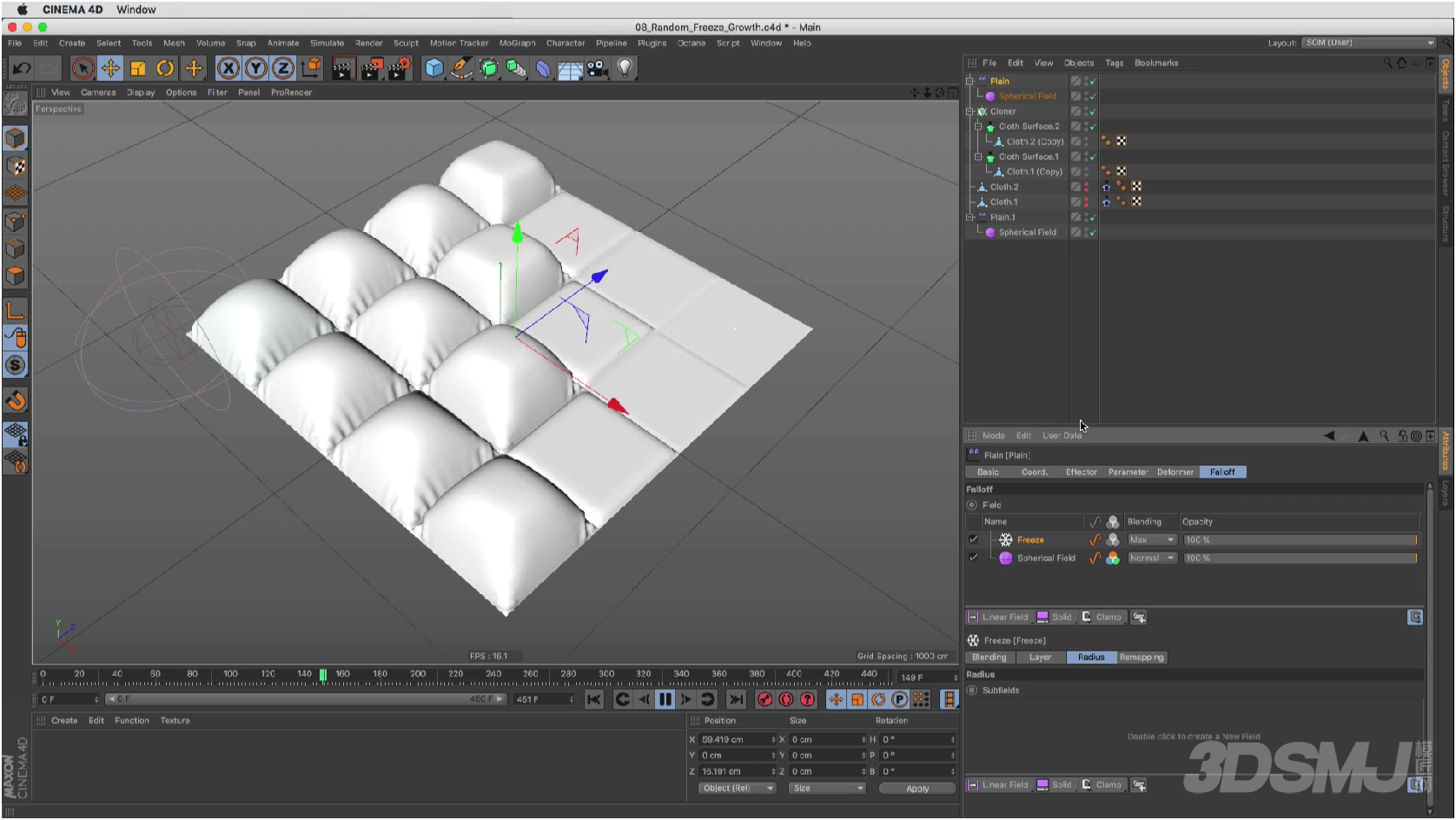Screen dimensions: 1456x820
Task: Click the Record Active Objects button
Action: 765,699
